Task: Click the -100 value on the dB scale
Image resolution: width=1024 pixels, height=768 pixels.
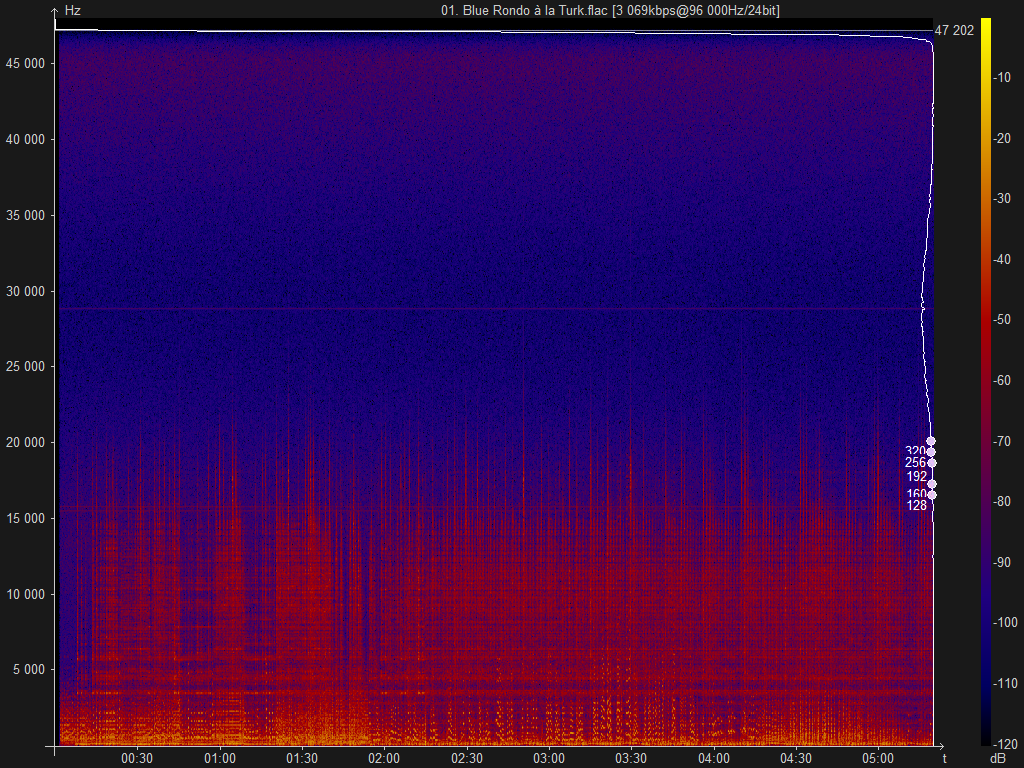Action: 1006,622
